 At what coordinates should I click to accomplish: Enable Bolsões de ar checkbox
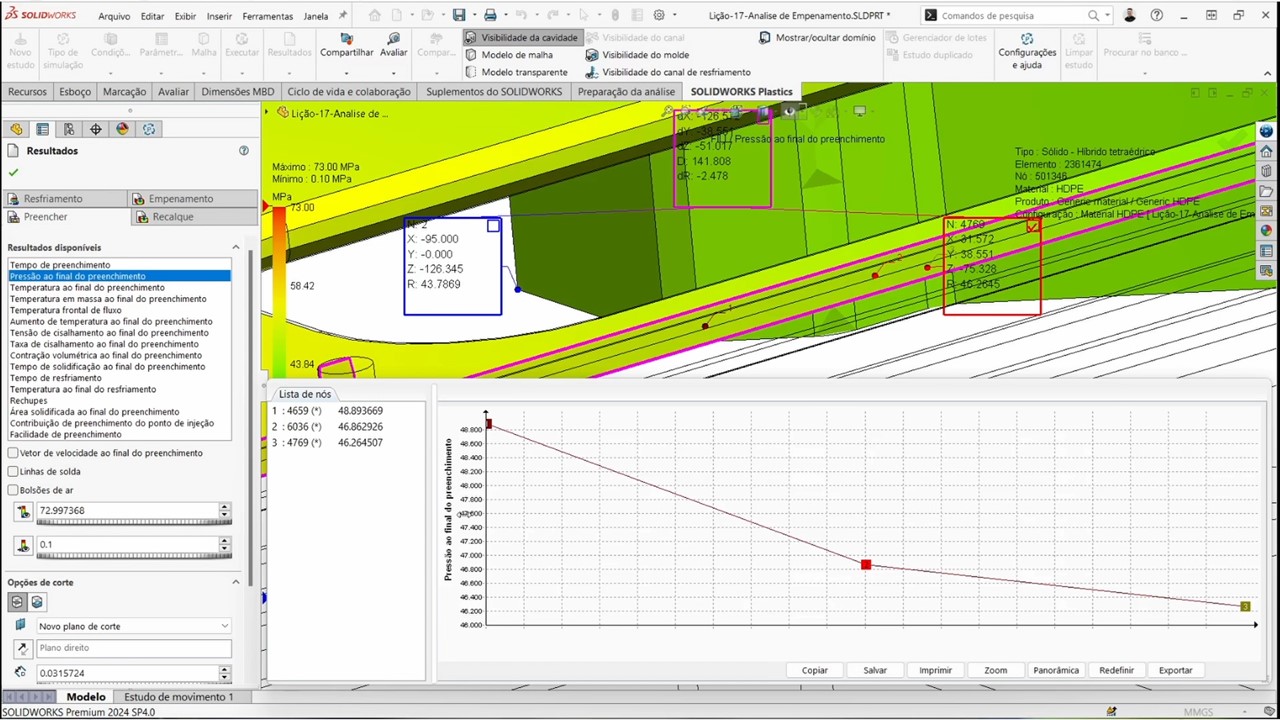pyautogui.click(x=13, y=490)
